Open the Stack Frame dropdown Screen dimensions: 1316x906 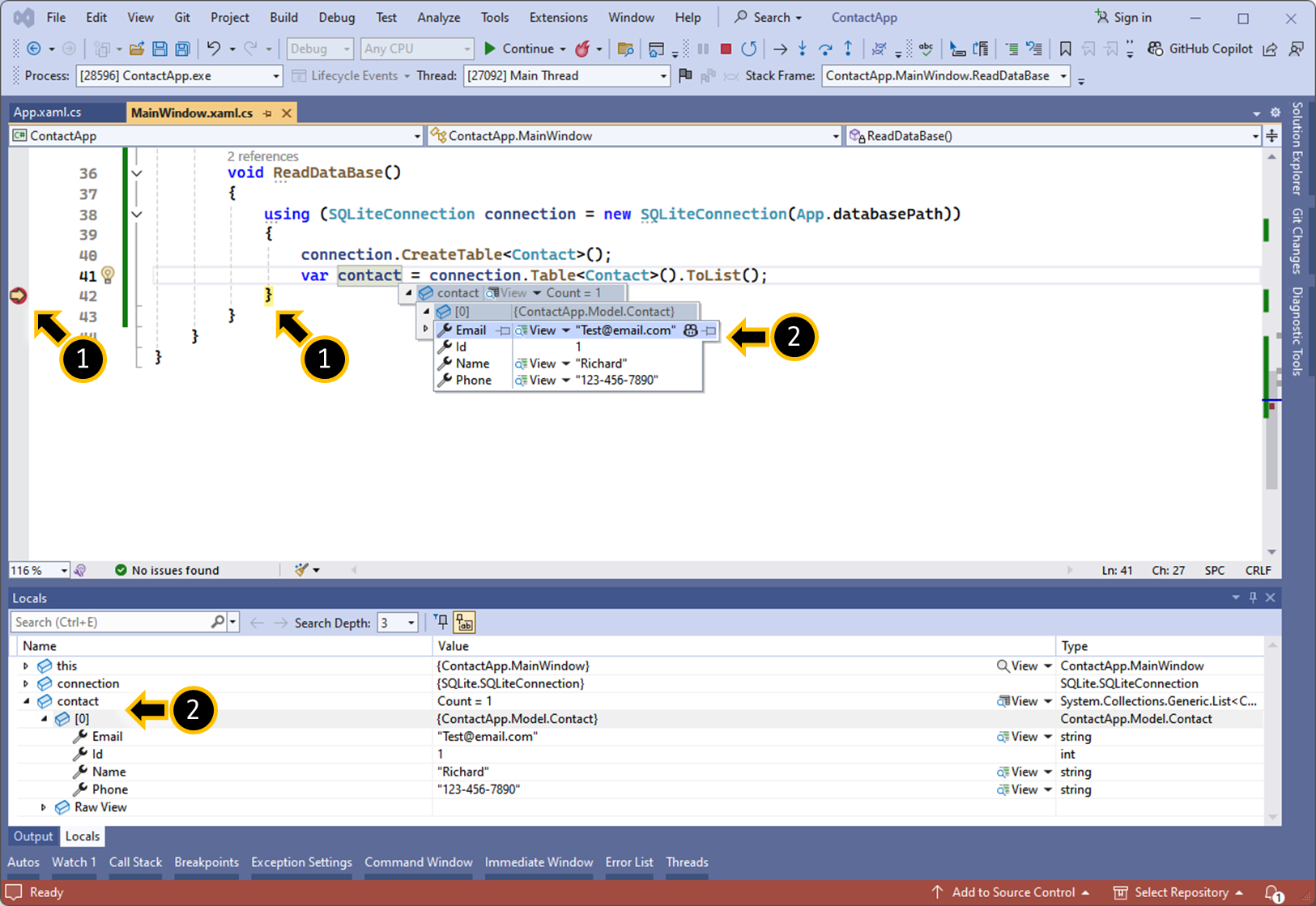[x=946, y=75]
